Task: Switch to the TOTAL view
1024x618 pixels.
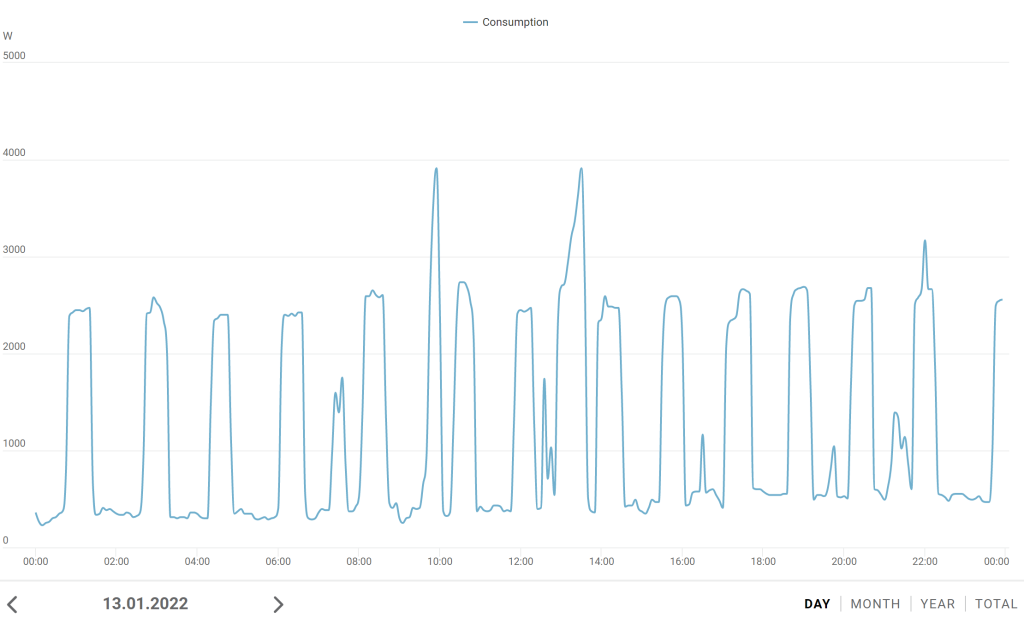Action: [996, 604]
